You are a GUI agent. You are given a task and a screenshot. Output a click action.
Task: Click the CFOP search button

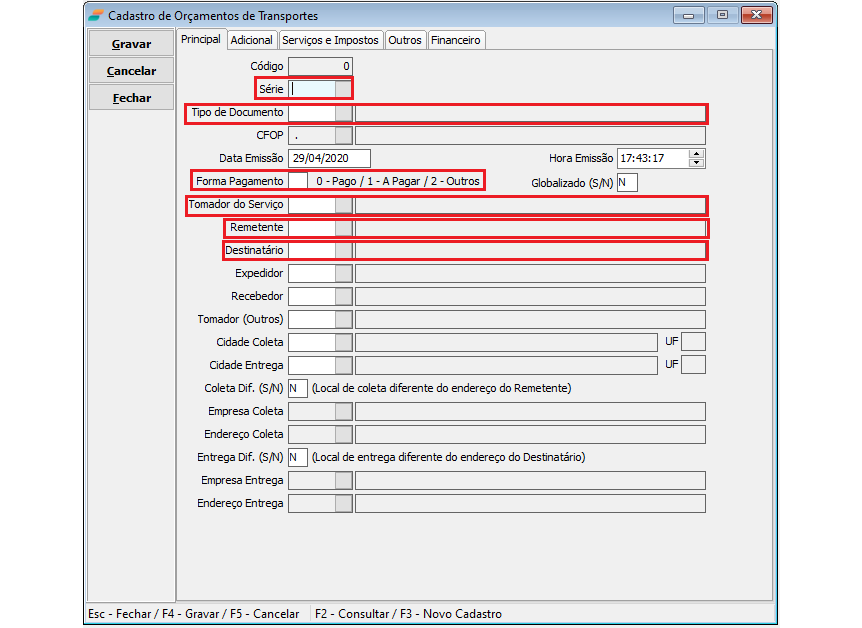pos(343,135)
